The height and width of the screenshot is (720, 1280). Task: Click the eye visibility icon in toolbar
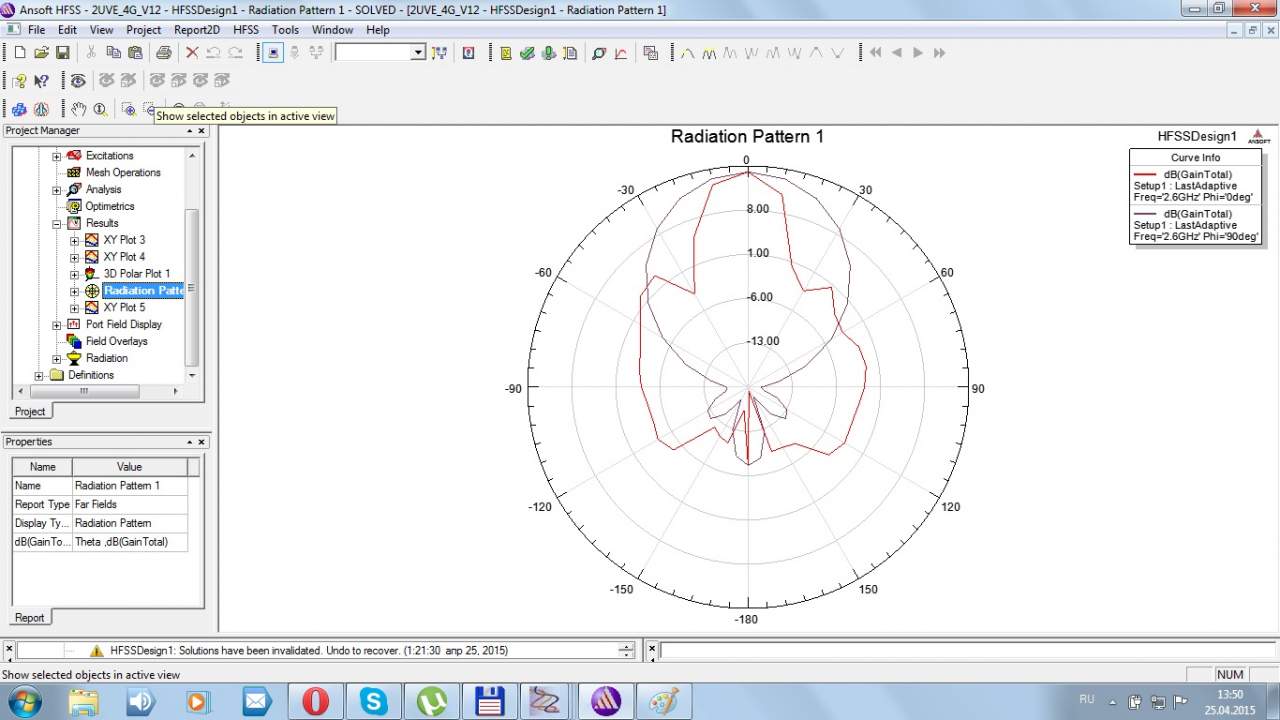(78, 81)
